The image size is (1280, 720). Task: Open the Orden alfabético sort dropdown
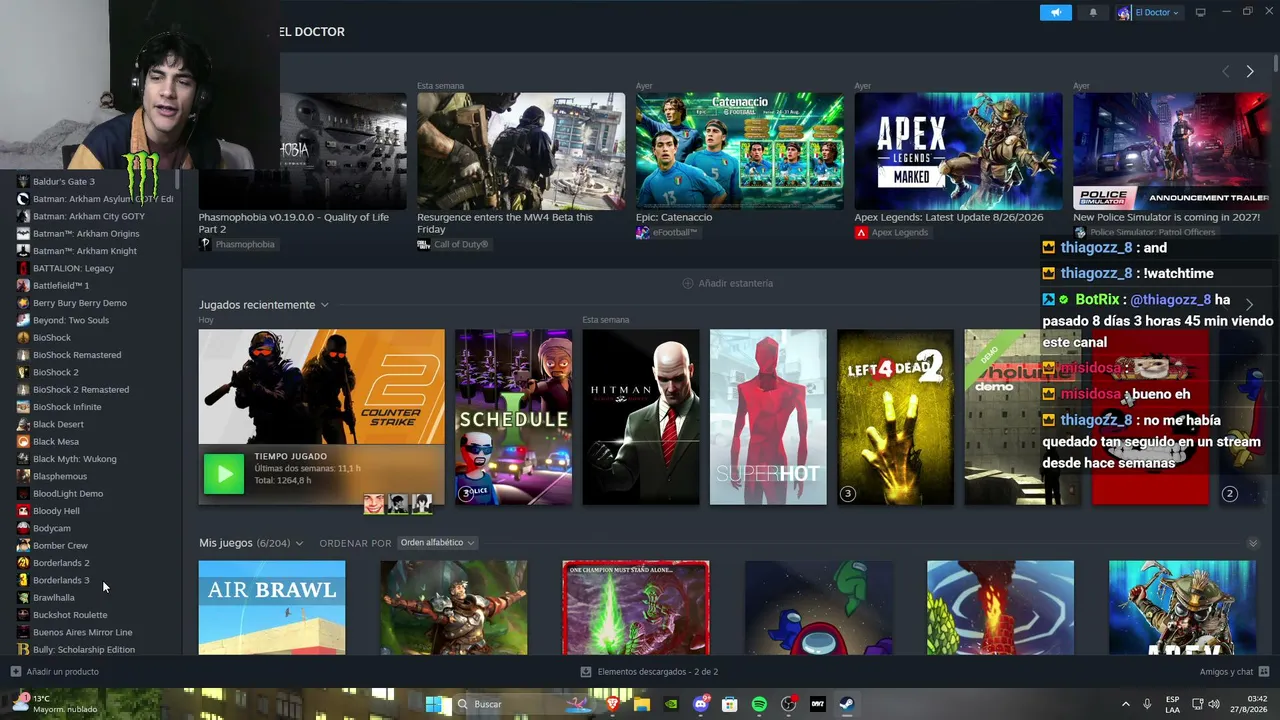437,543
